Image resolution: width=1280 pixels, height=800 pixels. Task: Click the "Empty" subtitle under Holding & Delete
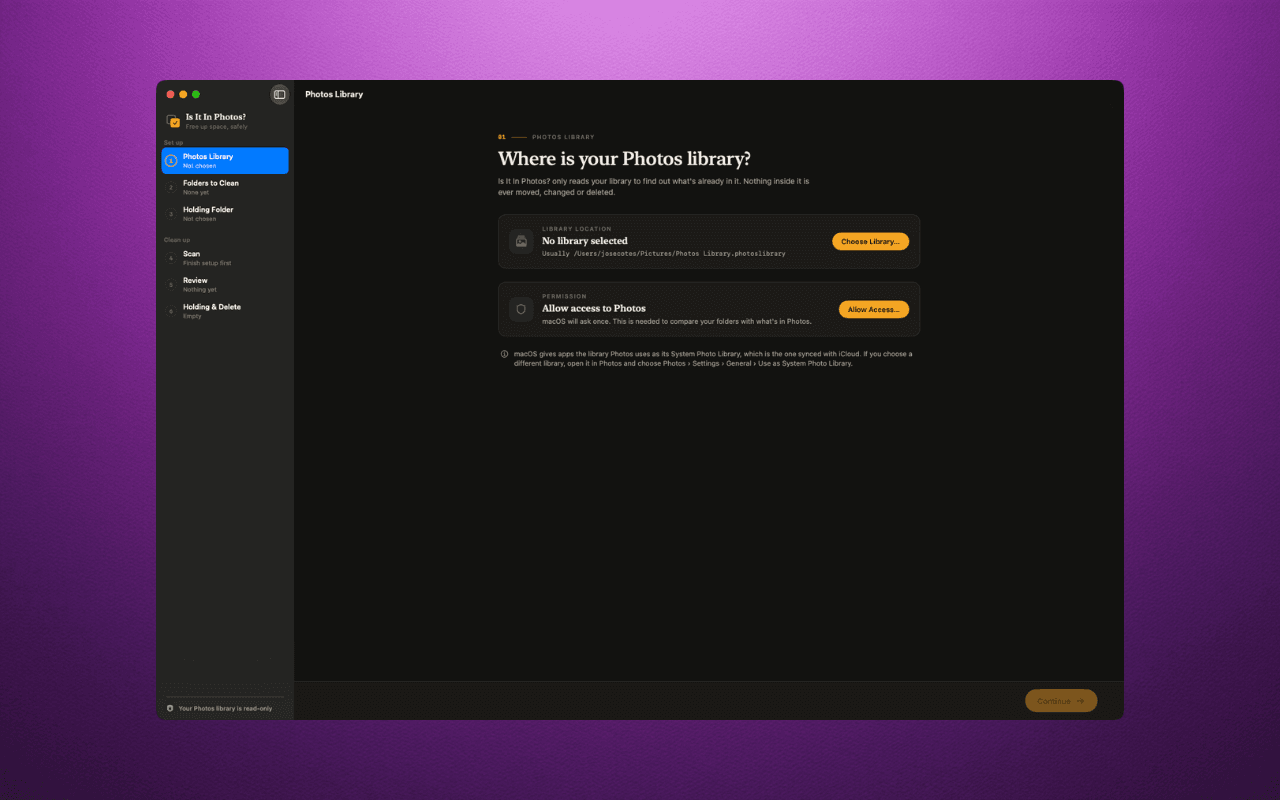coord(192,316)
